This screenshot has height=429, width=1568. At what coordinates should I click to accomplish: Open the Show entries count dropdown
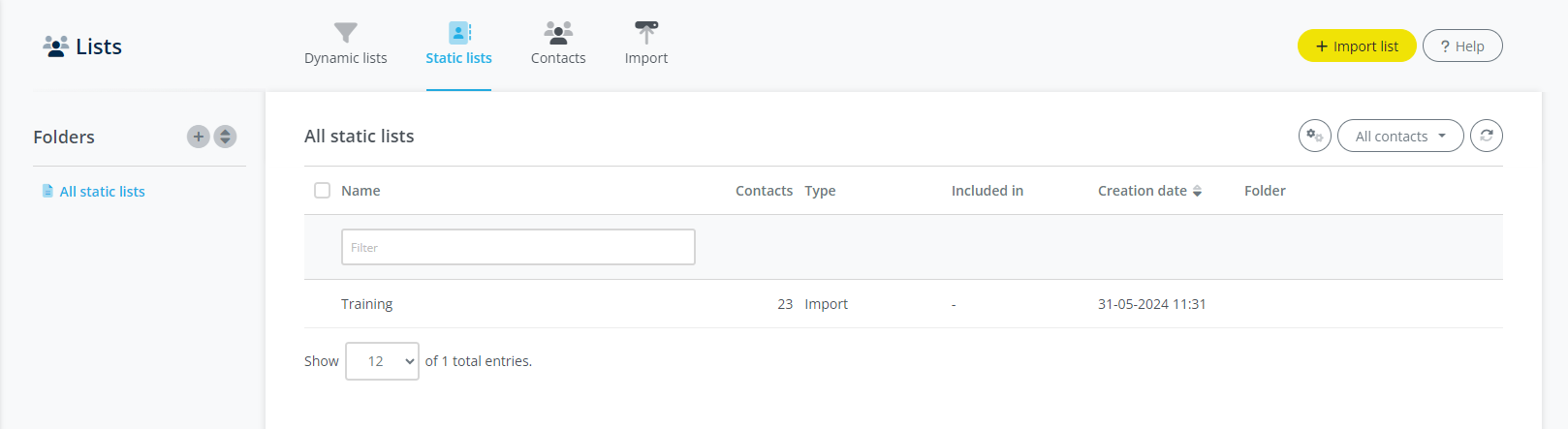point(382,361)
